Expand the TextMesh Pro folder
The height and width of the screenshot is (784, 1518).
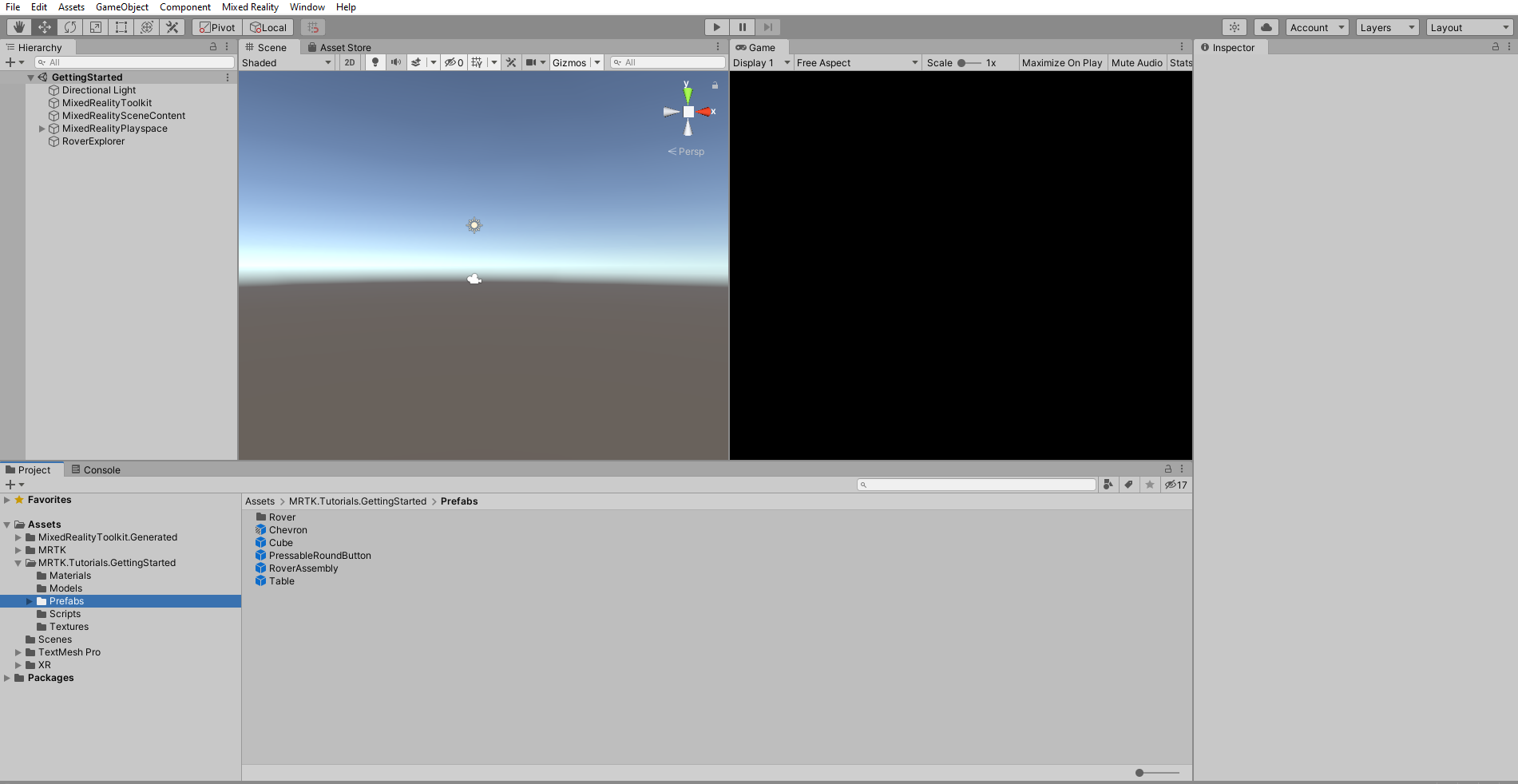[18, 652]
